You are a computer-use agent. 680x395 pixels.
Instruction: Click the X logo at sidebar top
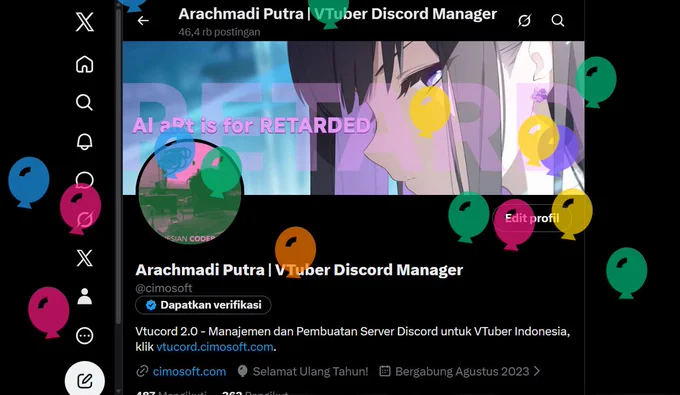click(x=85, y=22)
